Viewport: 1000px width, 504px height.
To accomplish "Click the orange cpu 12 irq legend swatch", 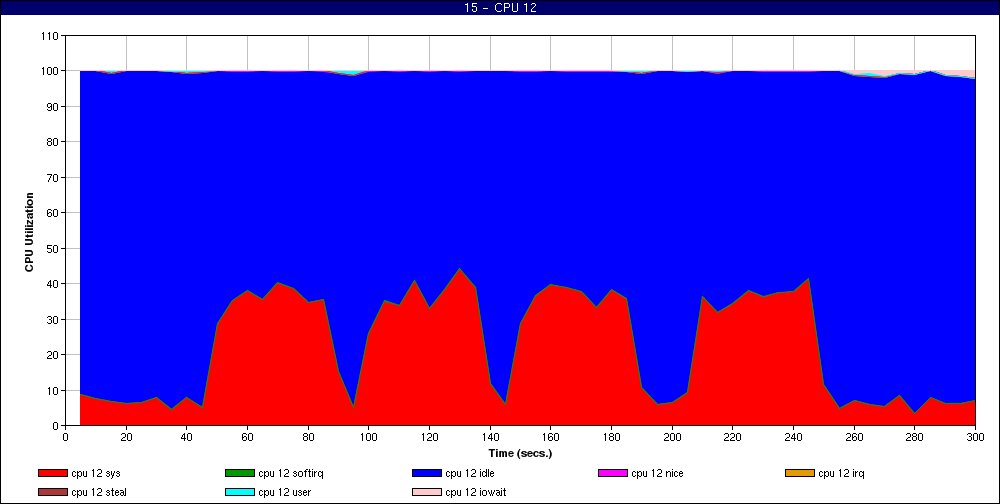I will click(x=800, y=473).
